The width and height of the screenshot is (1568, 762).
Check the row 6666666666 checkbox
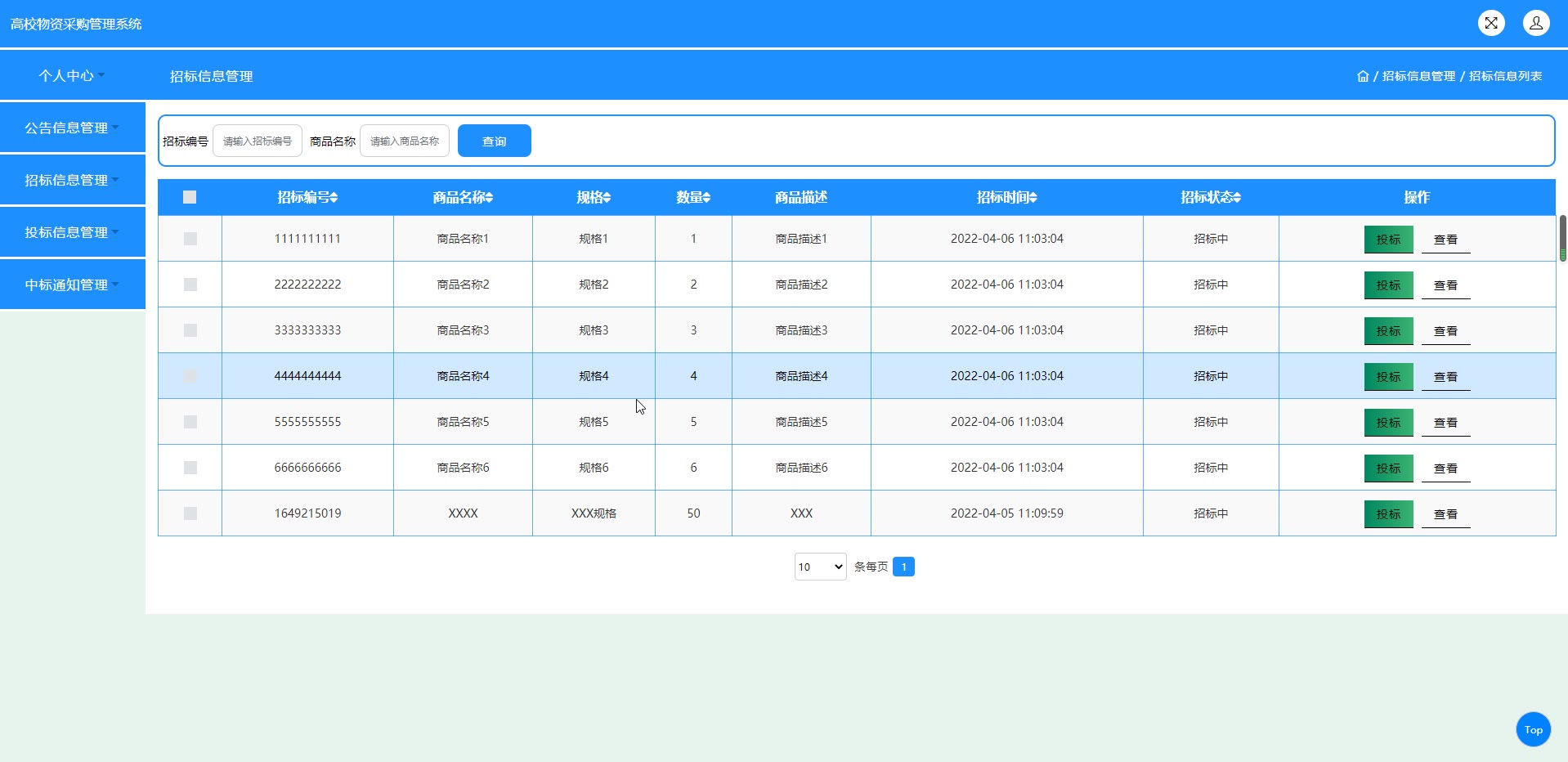click(190, 468)
